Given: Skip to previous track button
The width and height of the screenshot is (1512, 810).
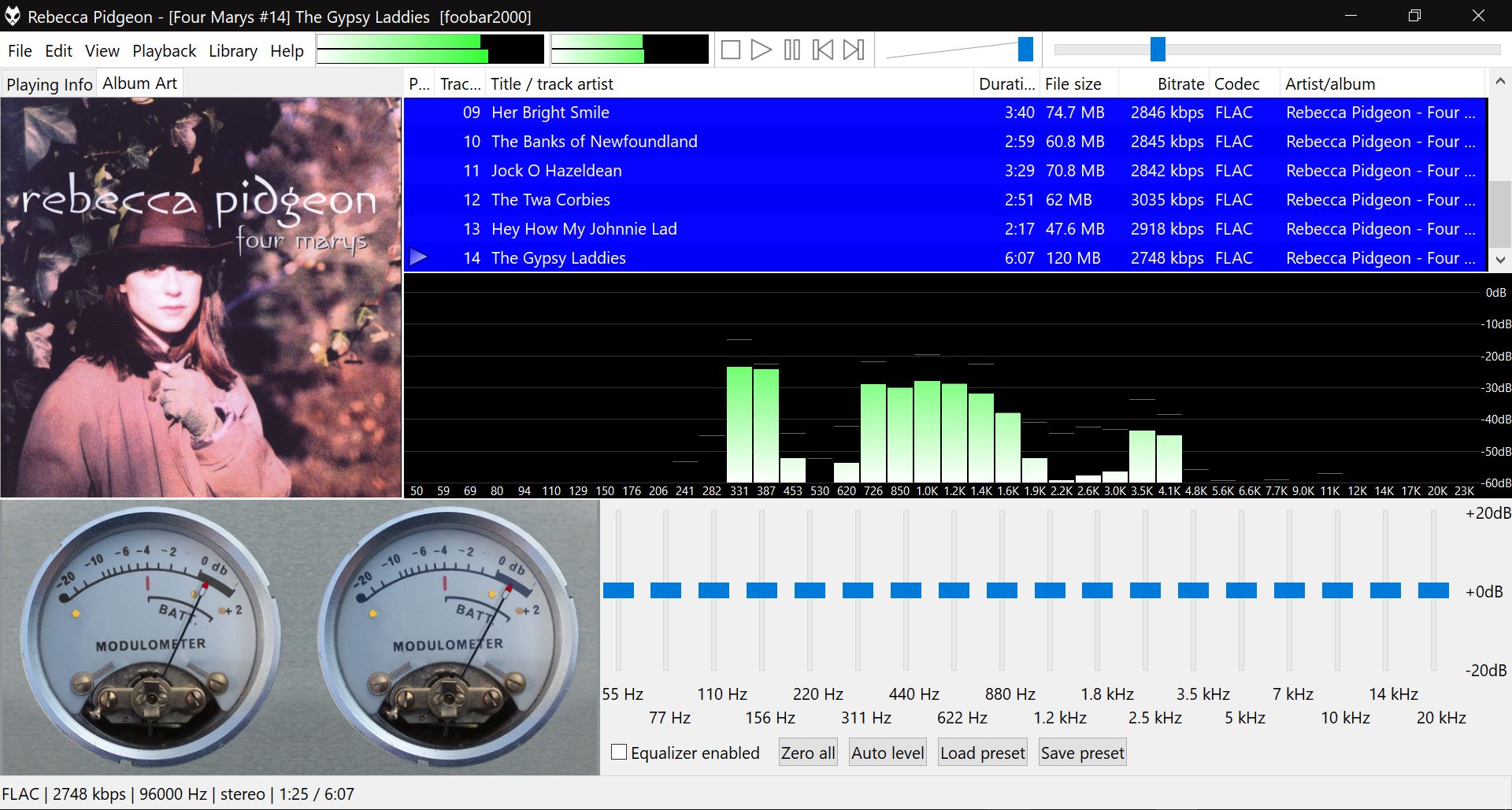Looking at the screenshot, I should click(x=823, y=50).
